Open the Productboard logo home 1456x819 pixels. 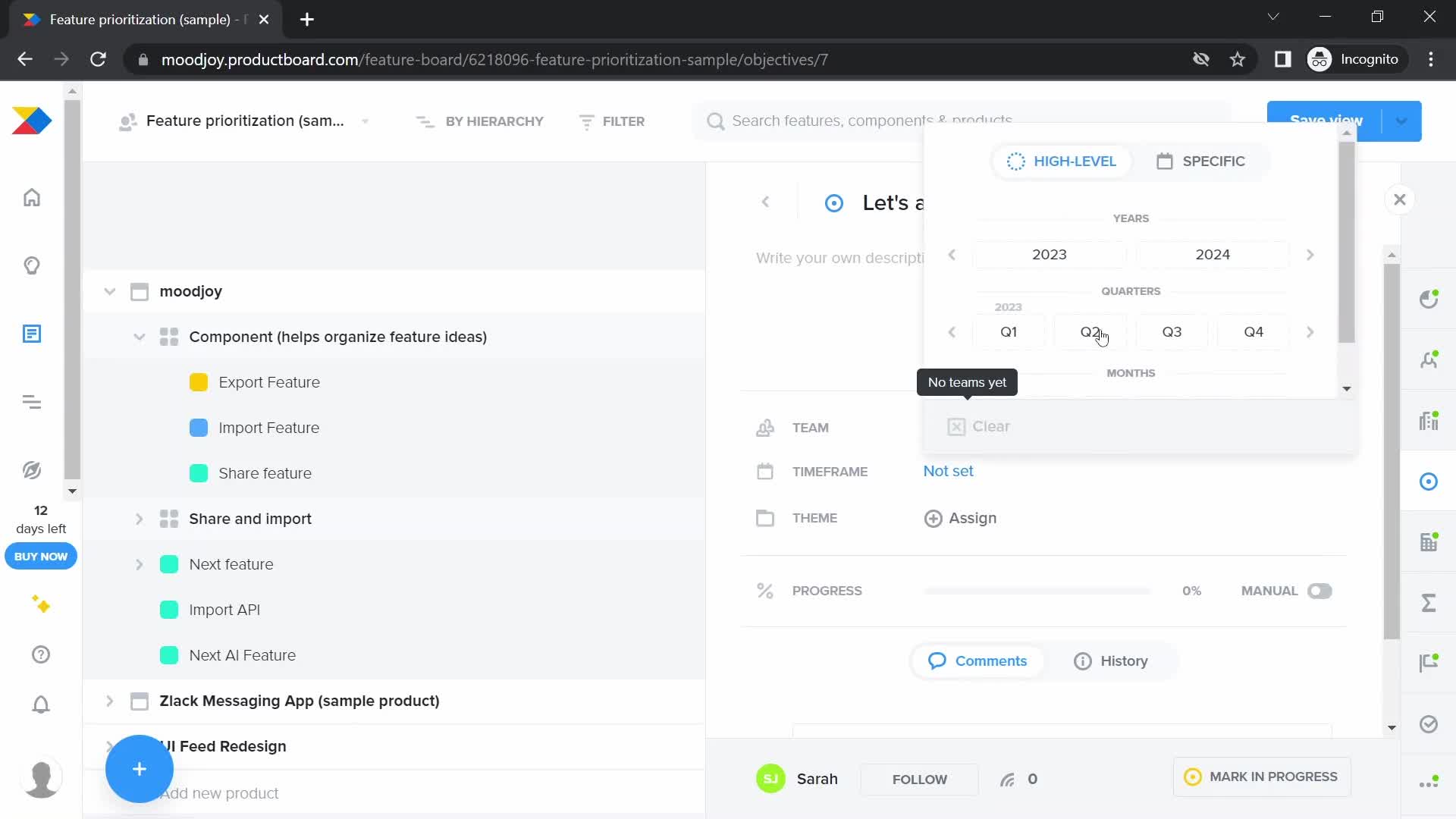pos(32,121)
